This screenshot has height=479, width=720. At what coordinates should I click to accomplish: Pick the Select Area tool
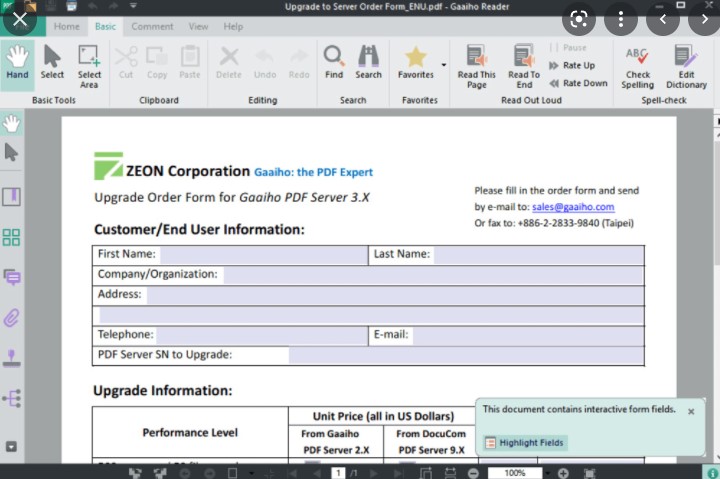click(89, 67)
